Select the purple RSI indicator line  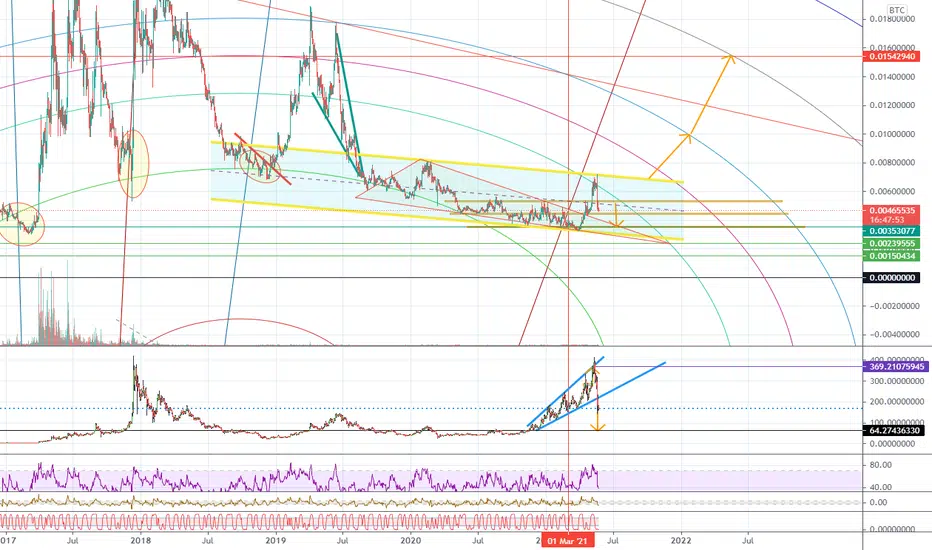300,477
